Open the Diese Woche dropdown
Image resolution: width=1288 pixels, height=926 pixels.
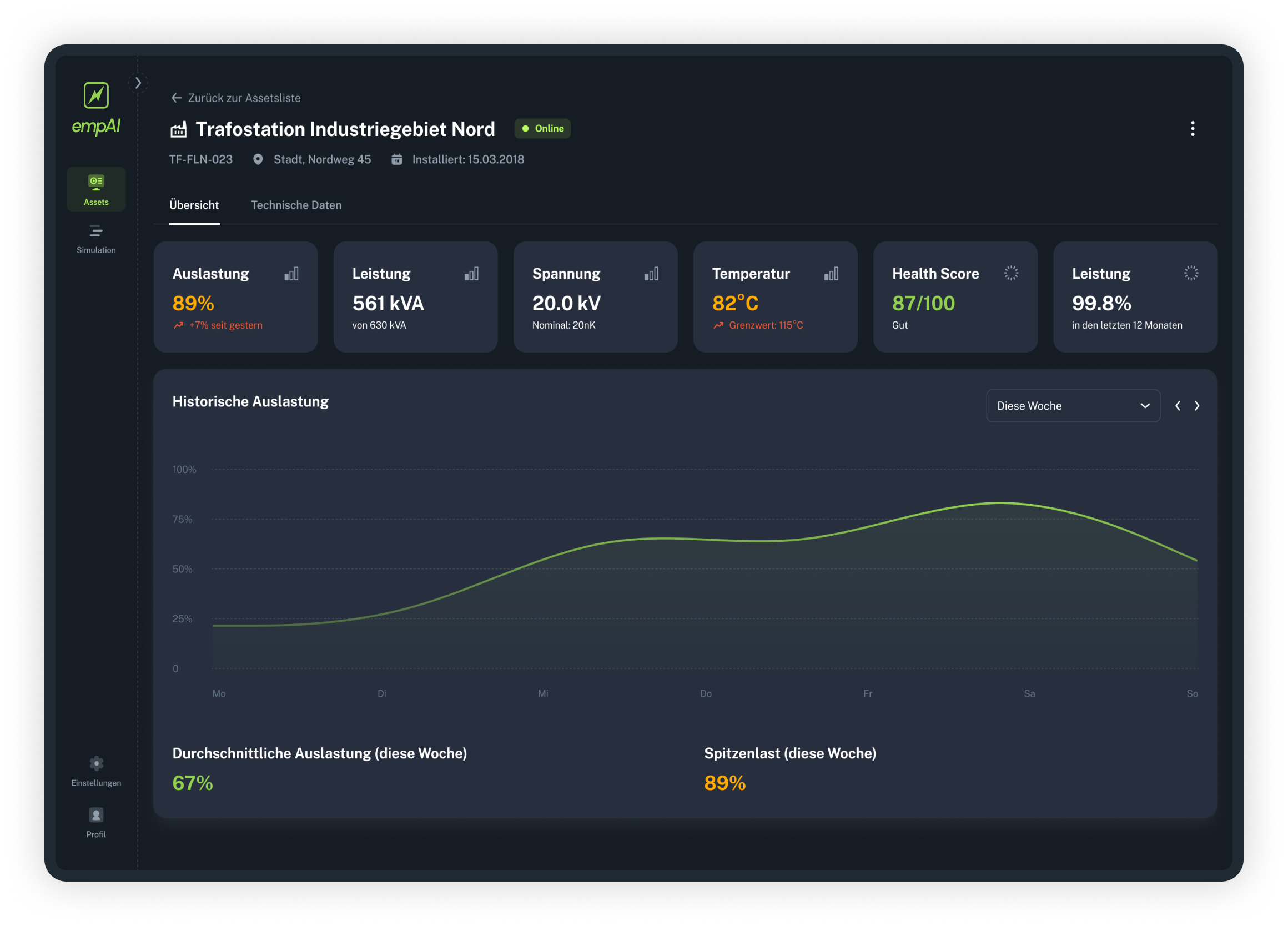(x=1072, y=406)
